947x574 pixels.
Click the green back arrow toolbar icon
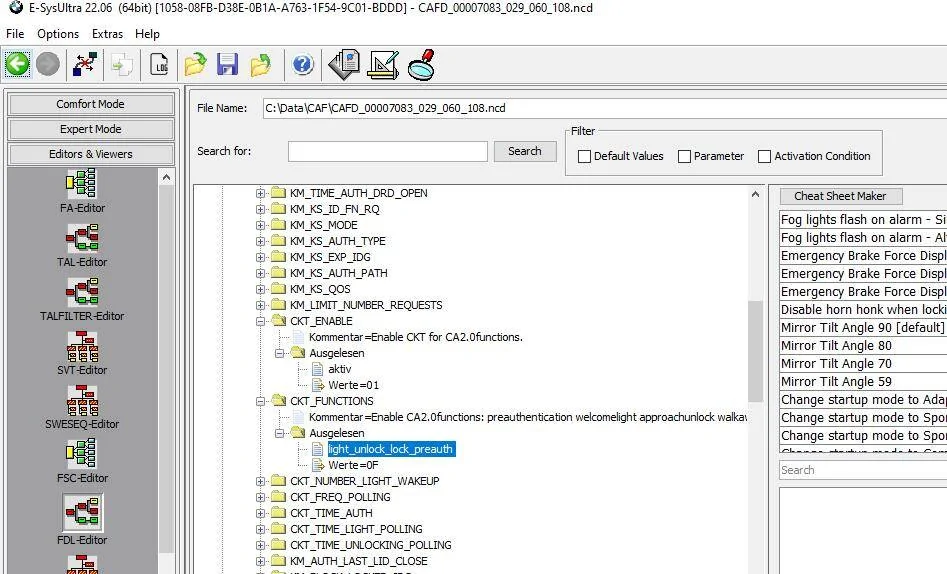[x=17, y=64]
